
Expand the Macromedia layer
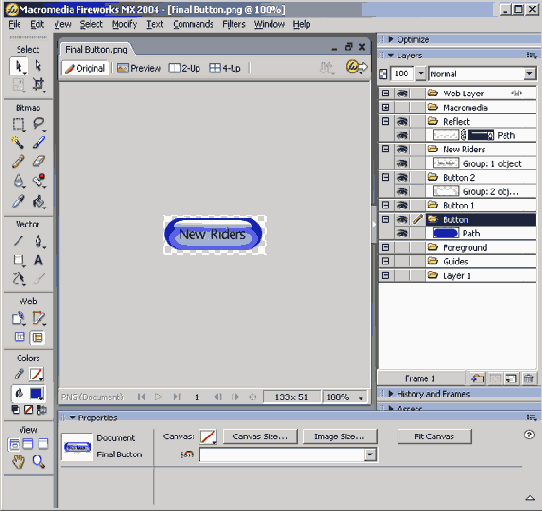coord(385,107)
